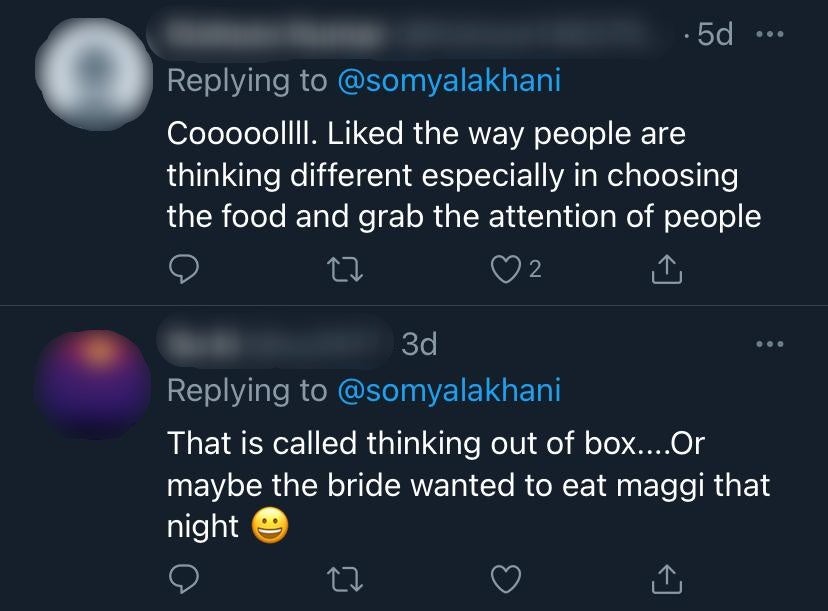Open the more options menu on the first reply
This screenshot has height=611, width=828.
tap(769, 34)
